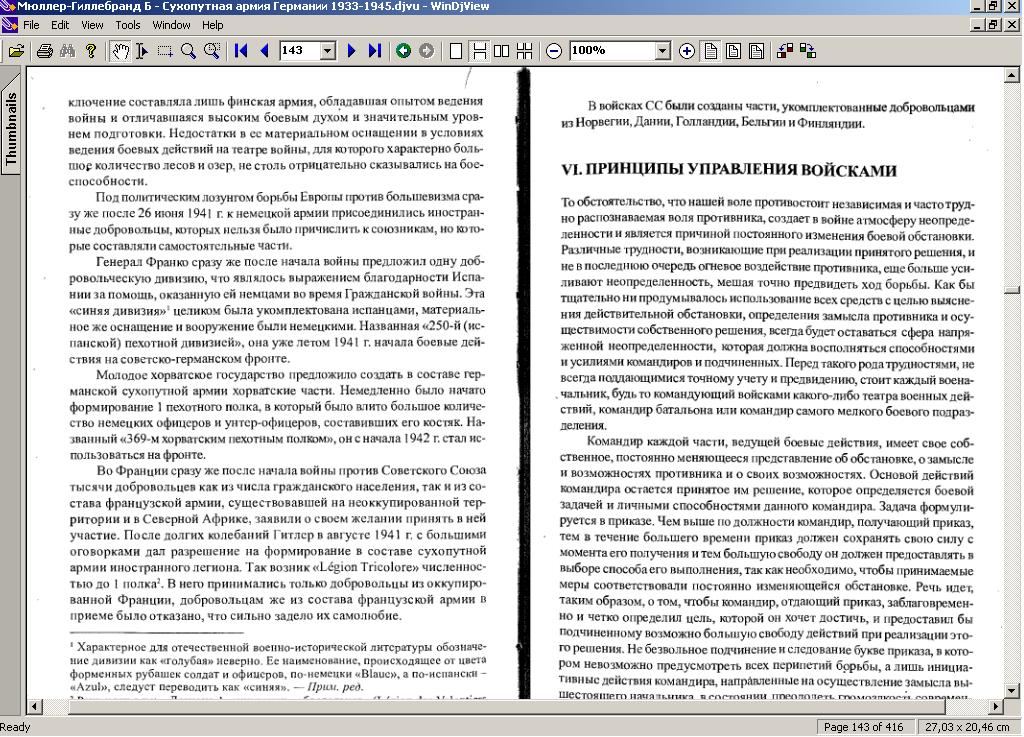The image size is (1024, 737).
Task: Go to the first page
Action: coord(241,51)
